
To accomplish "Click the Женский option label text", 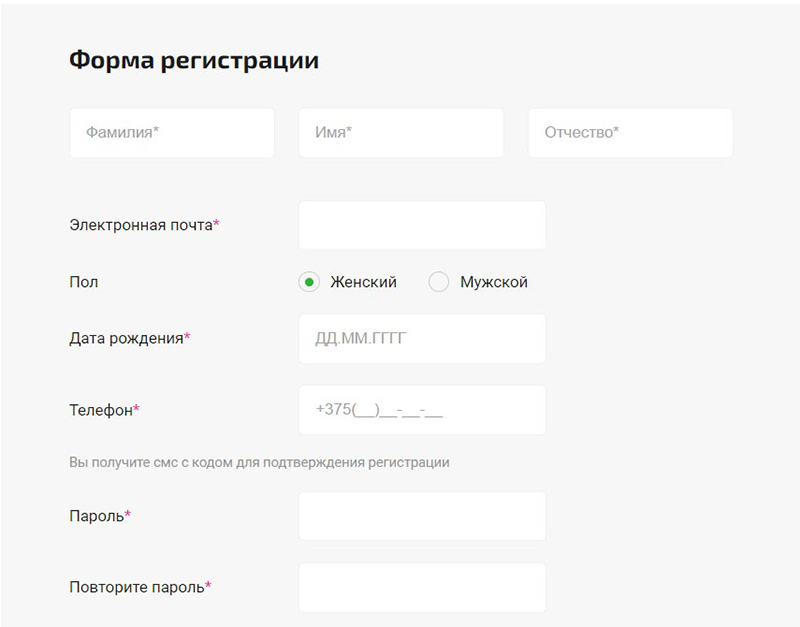I will (363, 282).
